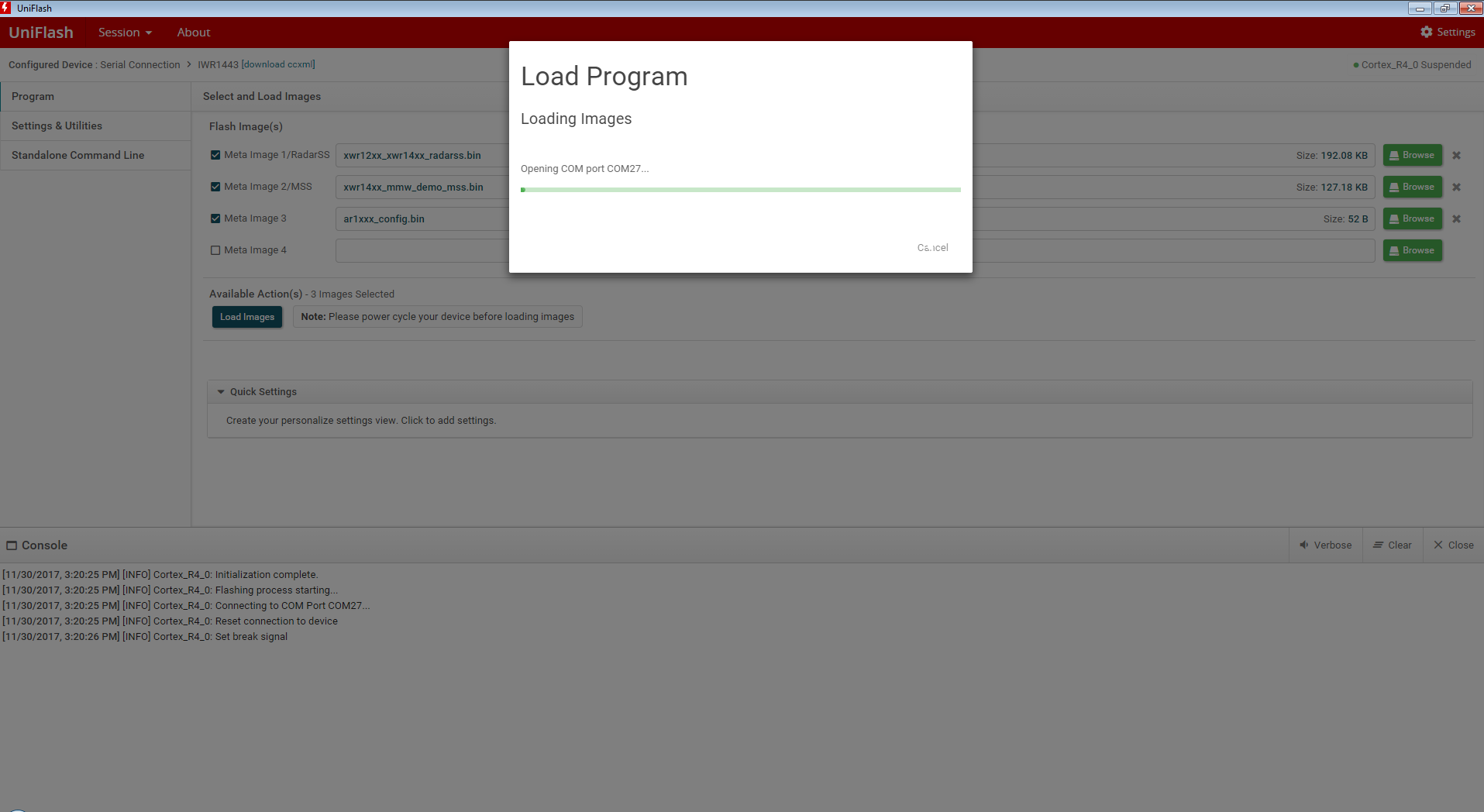Click the Load Images button
The height and width of the screenshot is (812, 1484).
pyautogui.click(x=247, y=317)
